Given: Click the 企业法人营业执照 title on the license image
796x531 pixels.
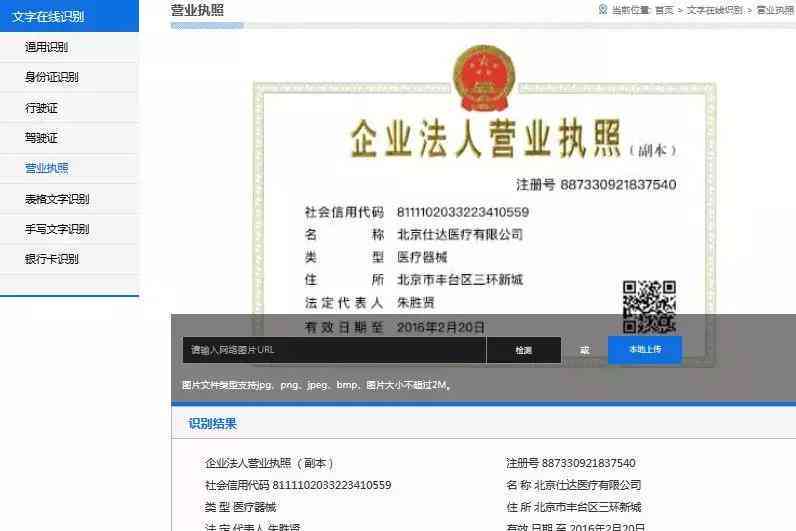Looking at the screenshot, I should point(485,138).
